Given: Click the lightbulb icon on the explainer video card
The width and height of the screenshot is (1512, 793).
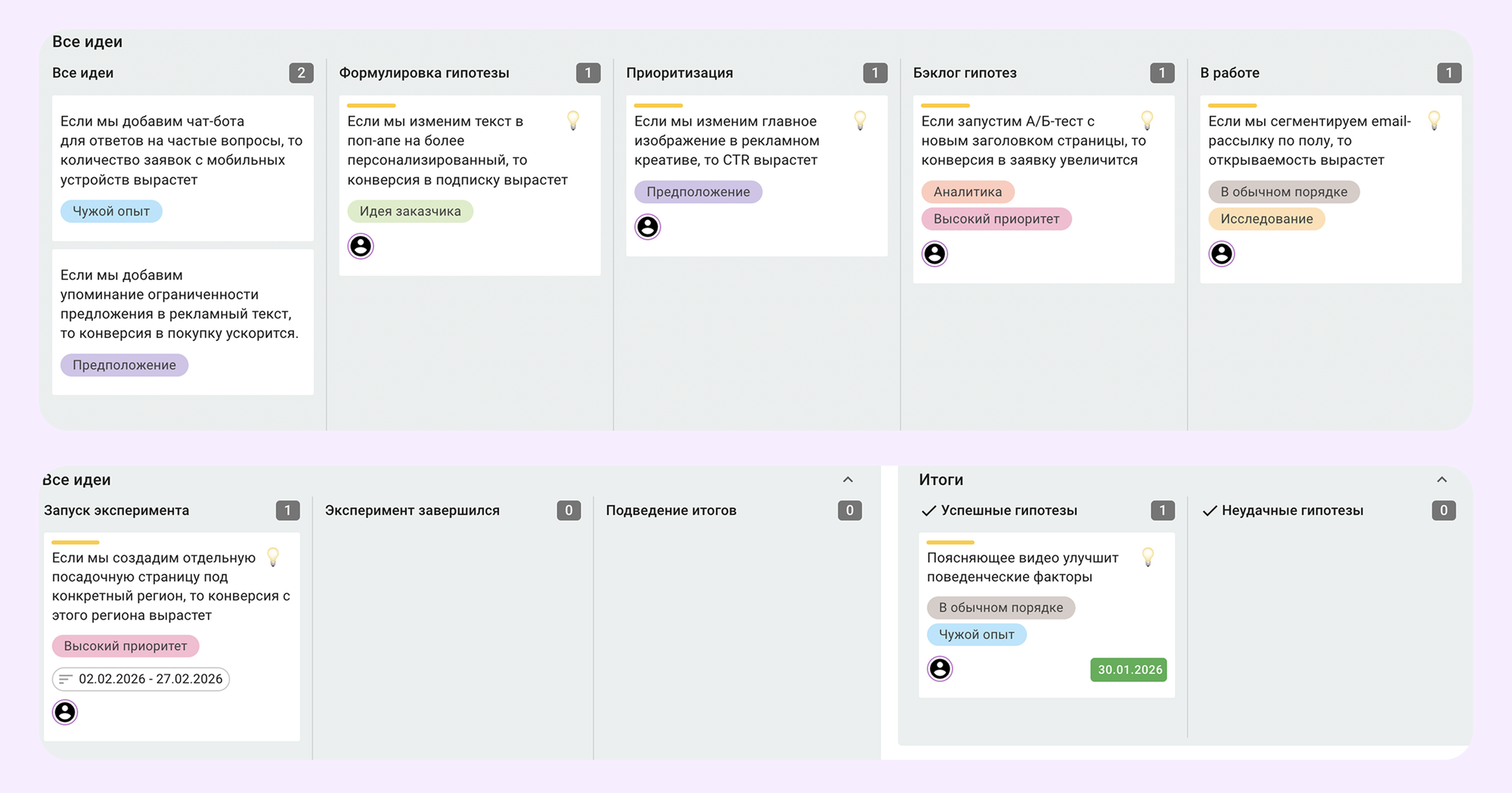Looking at the screenshot, I should pyautogui.click(x=1148, y=557).
